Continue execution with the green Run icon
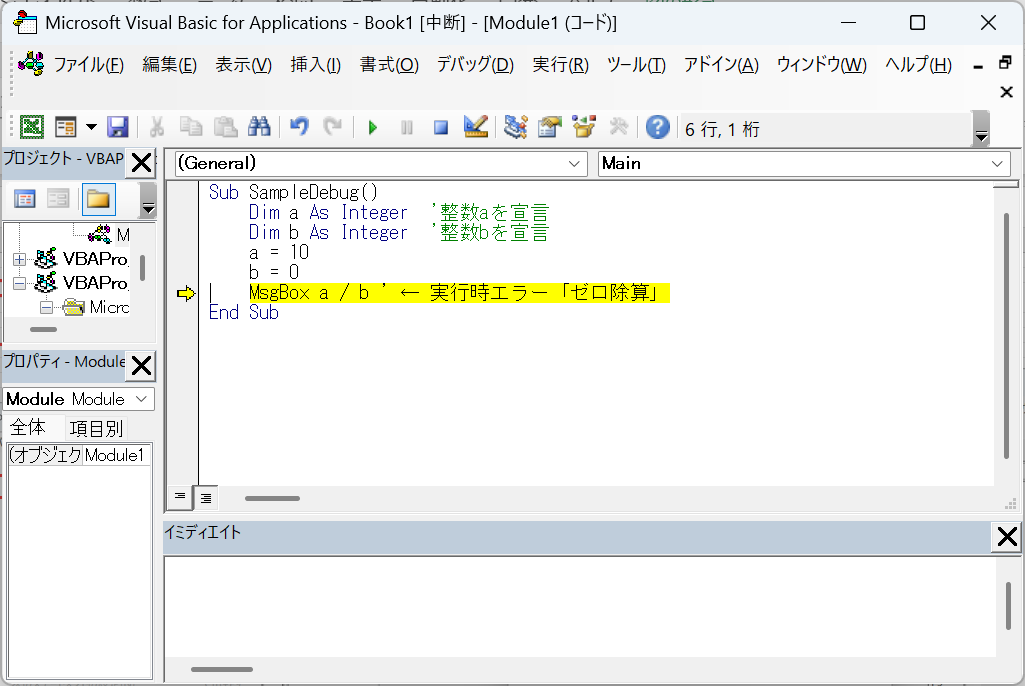Image resolution: width=1025 pixels, height=686 pixels. (x=373, y=128)
